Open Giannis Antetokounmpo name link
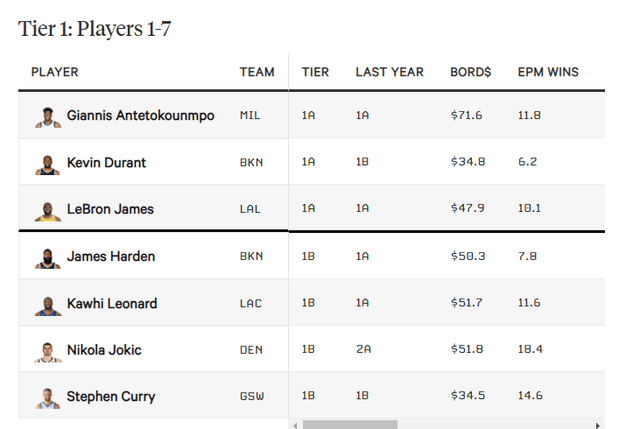 (140, 116)
